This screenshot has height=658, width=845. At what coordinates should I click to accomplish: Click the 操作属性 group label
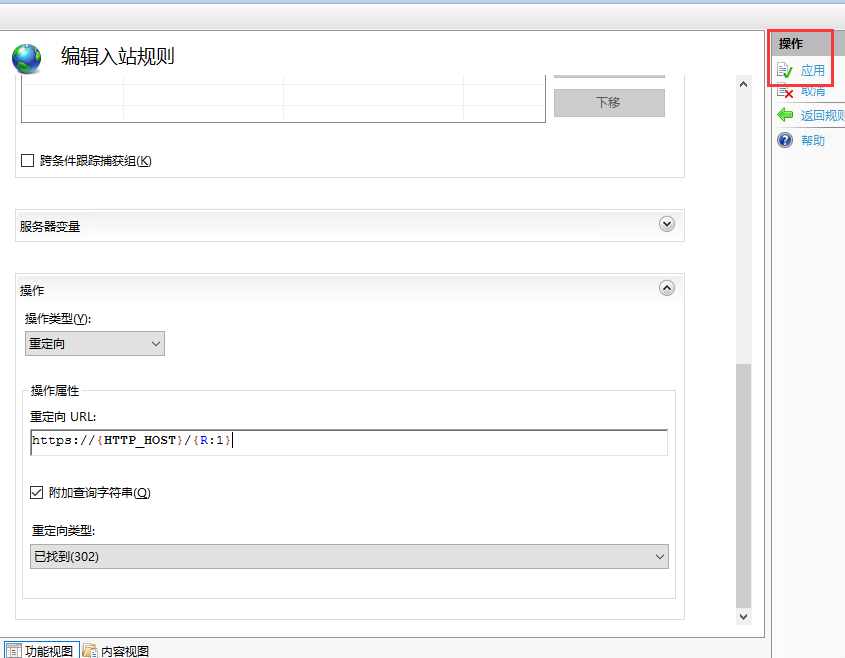point(55,391)
